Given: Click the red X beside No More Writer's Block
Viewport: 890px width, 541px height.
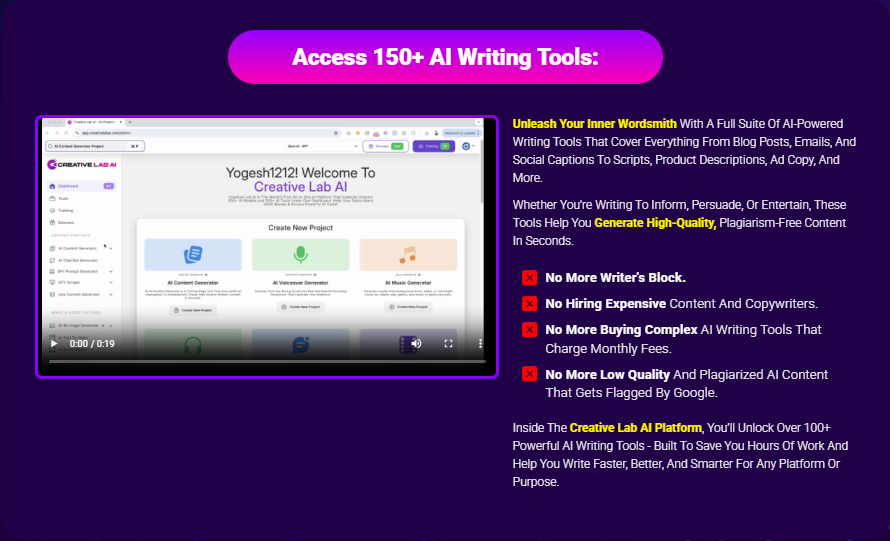Looking at the screenshot, I should [530, 278].
